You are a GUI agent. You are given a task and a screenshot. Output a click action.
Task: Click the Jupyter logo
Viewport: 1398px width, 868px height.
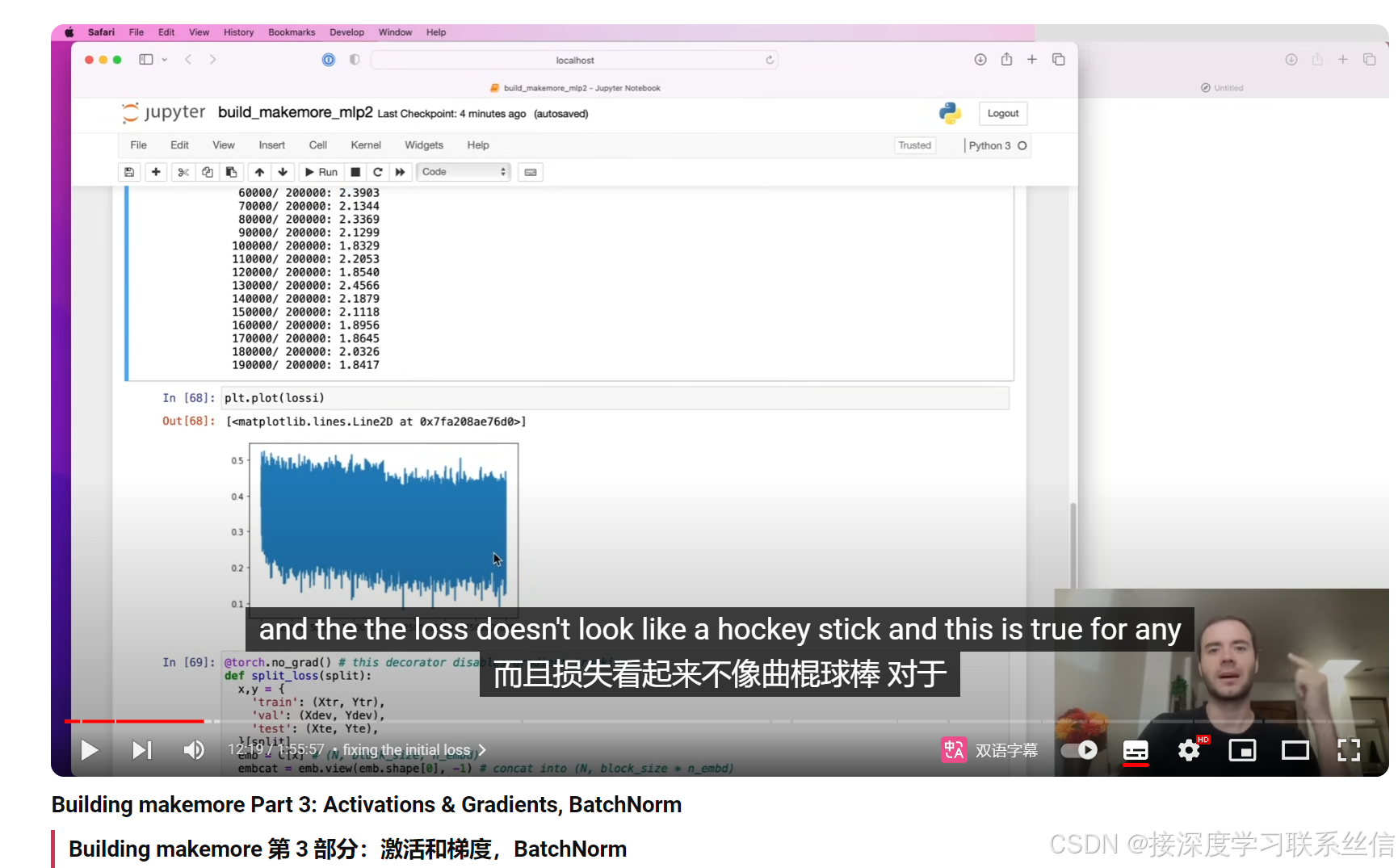164,113
